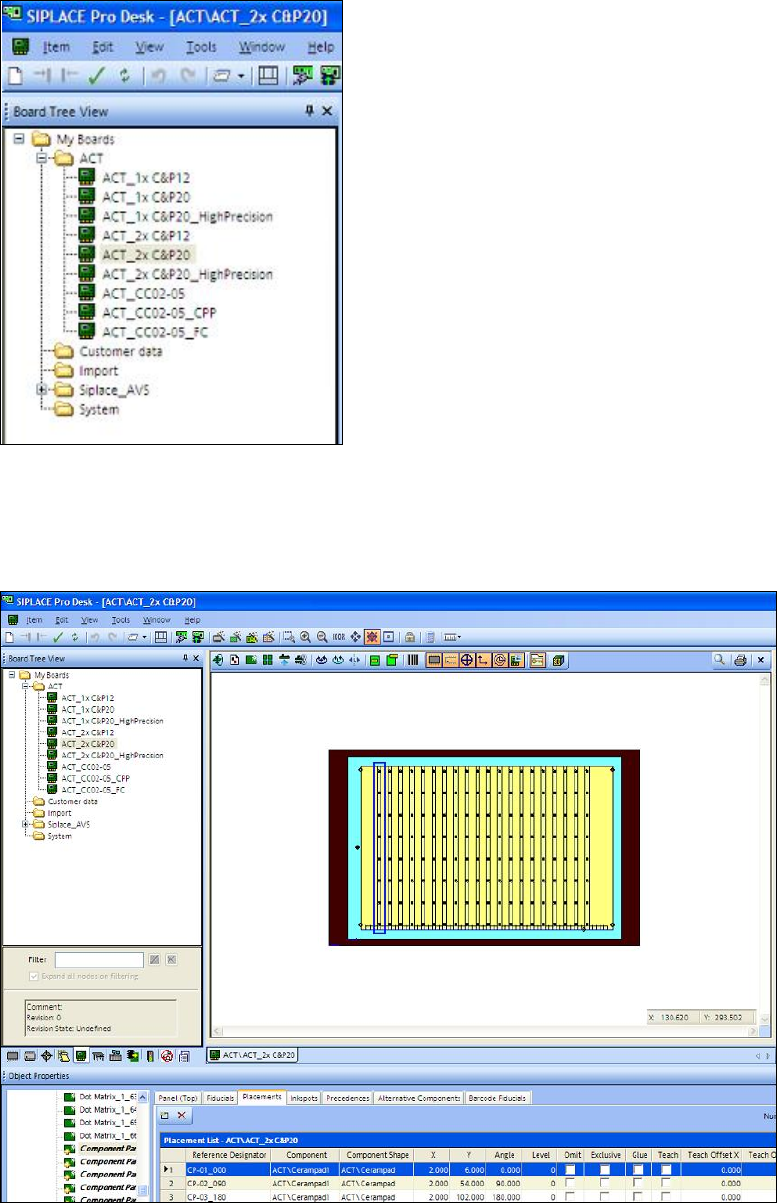777x1203 pixels.
Task: Click the search magnifier icon above board view
Action: pos(719,659)
